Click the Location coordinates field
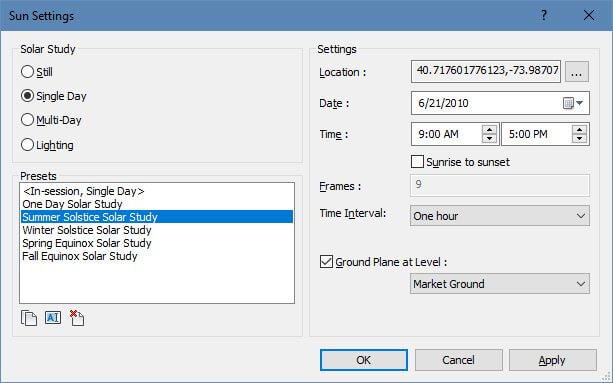 coord(486,72)
